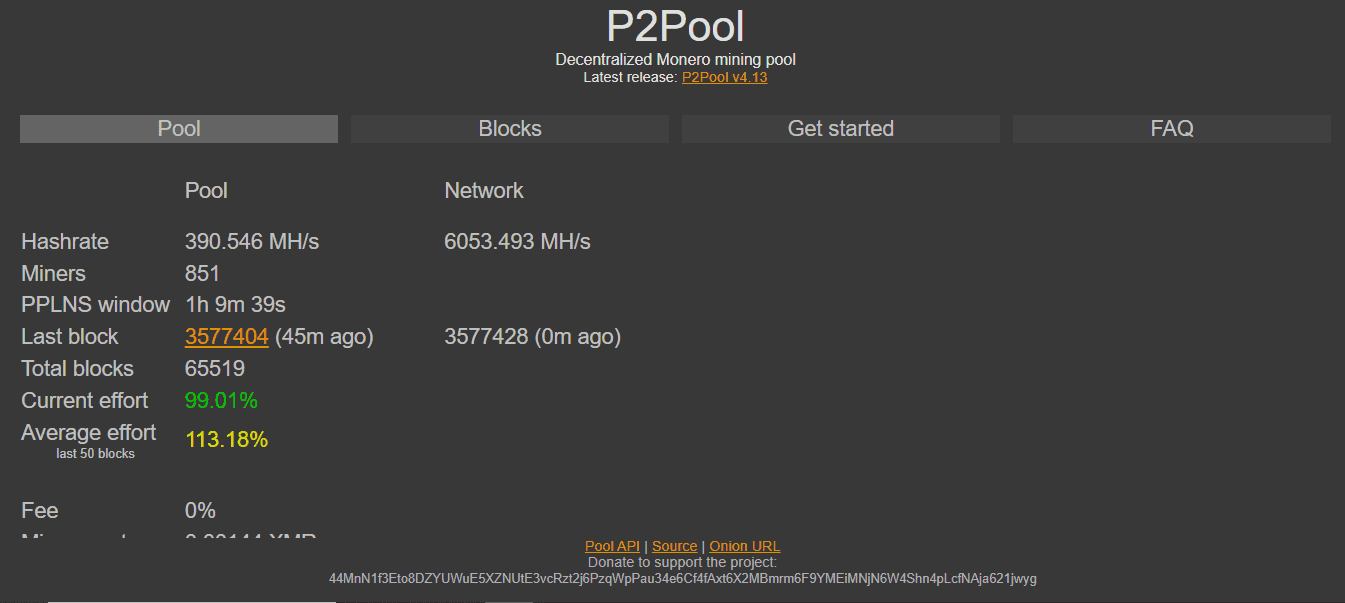Image resolution: width=1345 pixels, height=603 pixels.
Task: Click the pool hashrate value 390.546 MH/s
Action: pos(252,242)
